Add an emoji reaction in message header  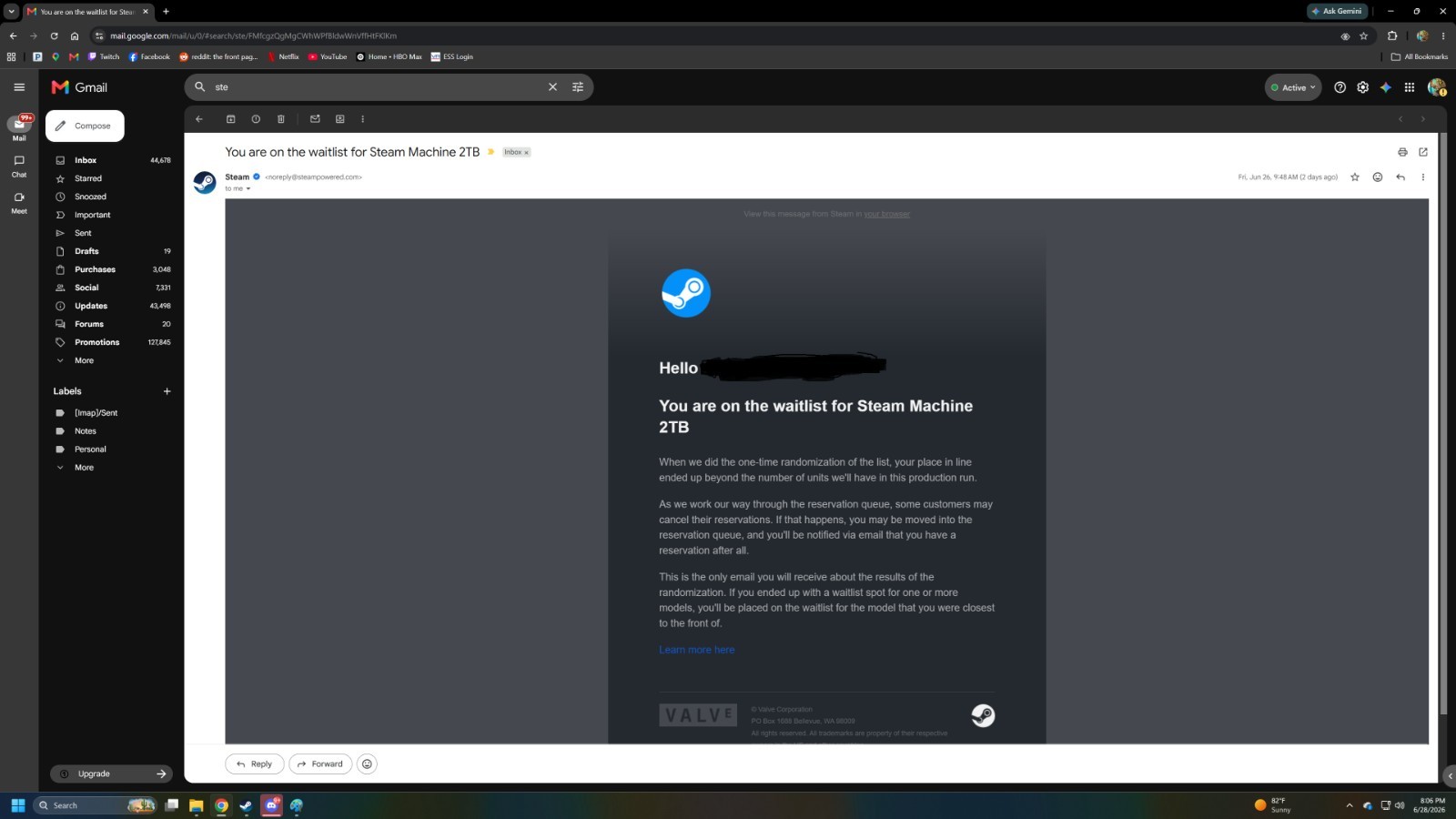pyautogui.click(x=1378, y=177)
